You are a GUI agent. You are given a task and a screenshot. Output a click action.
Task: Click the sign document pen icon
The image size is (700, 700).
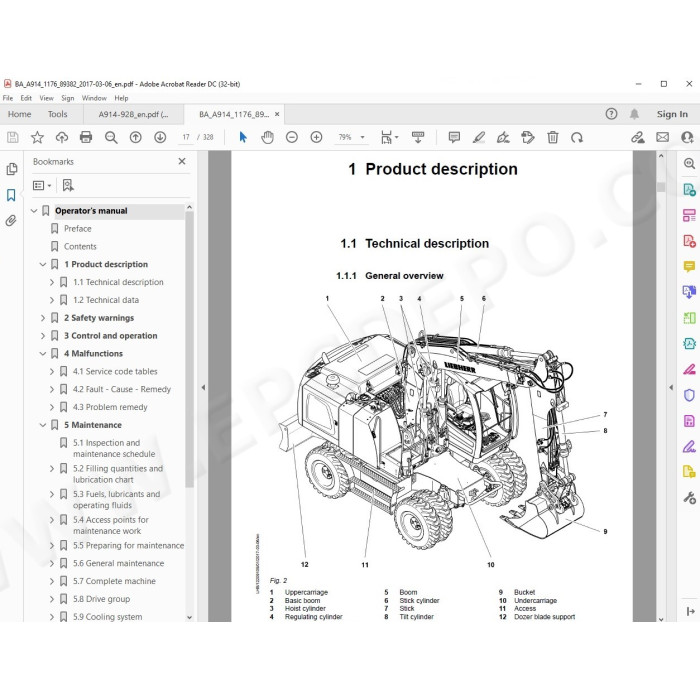point(503,137)
